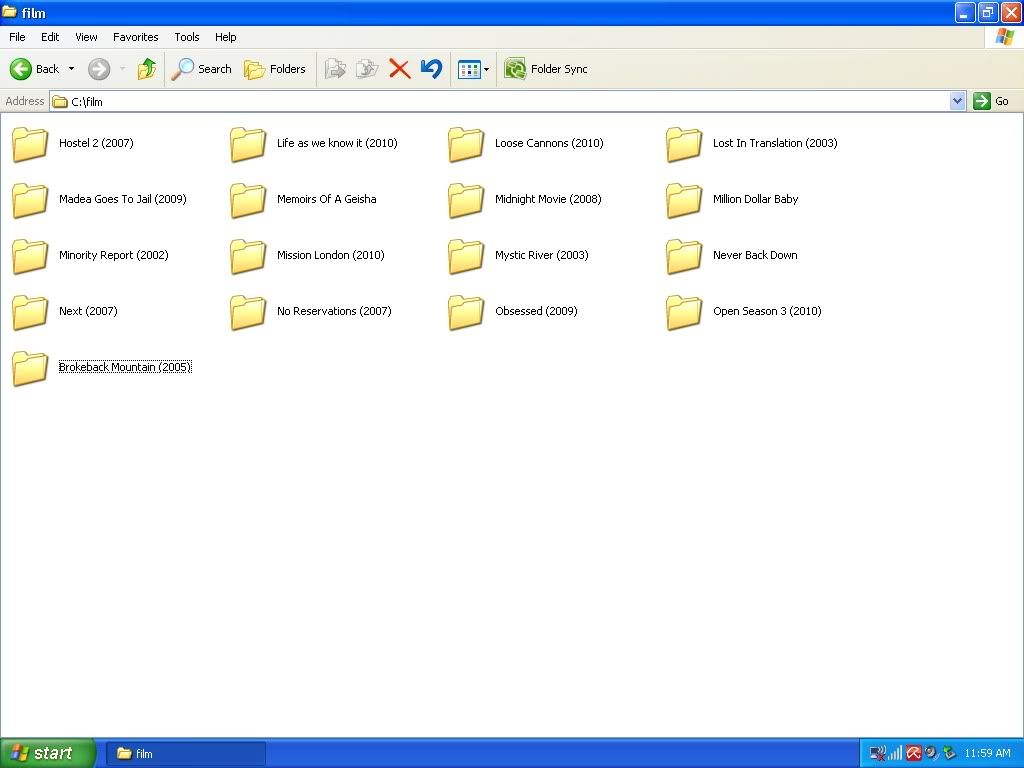Click the 'Hostel 2 (2007)' name label
The width and height of the screenshot is (1024, 768).
click(96, 143)
